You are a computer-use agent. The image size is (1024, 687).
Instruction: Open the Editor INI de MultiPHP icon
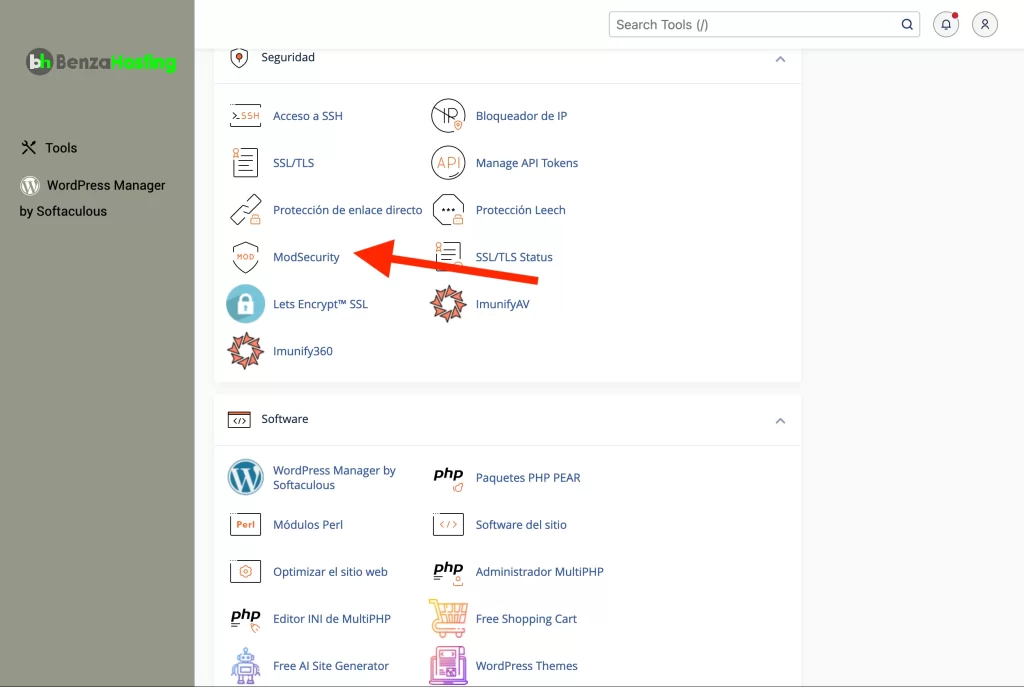[246, 619]
